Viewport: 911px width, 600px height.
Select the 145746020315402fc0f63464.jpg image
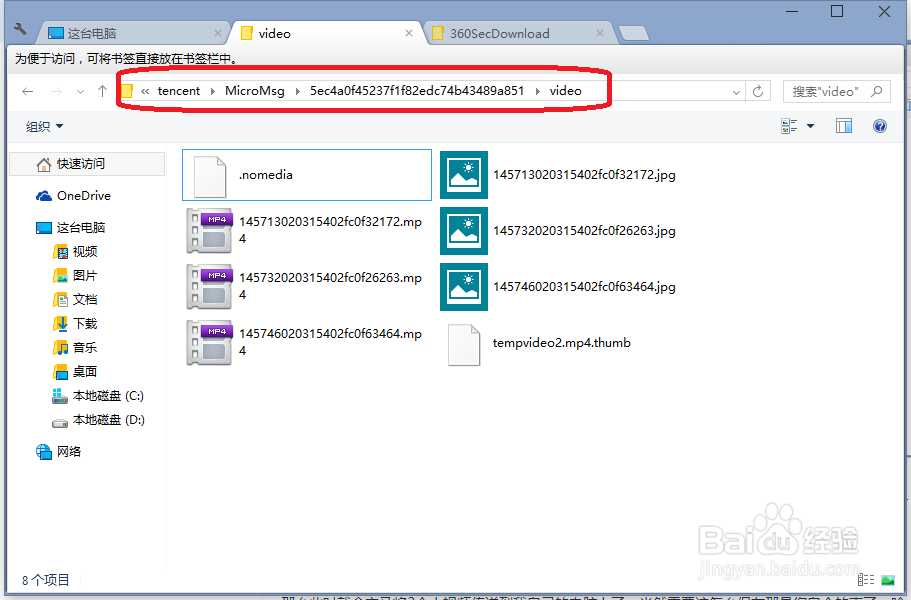tap(559, 286)
